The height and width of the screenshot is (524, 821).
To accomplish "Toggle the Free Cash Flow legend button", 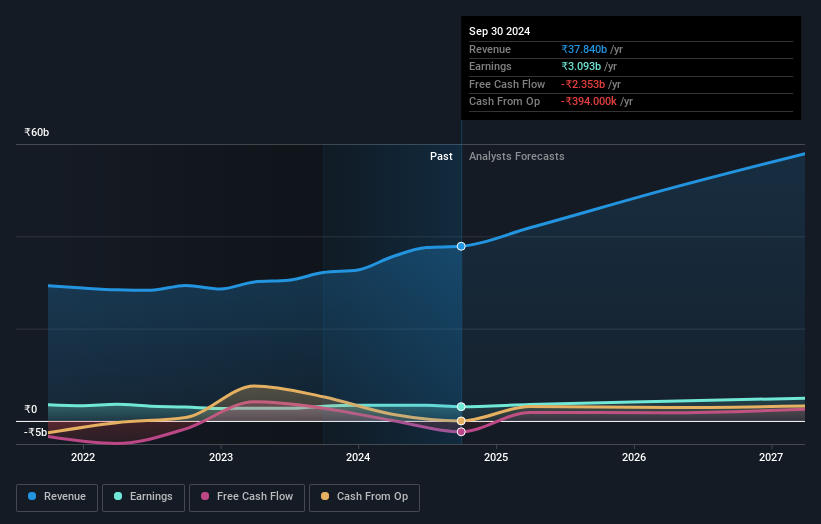I will (x=247, y=497).
